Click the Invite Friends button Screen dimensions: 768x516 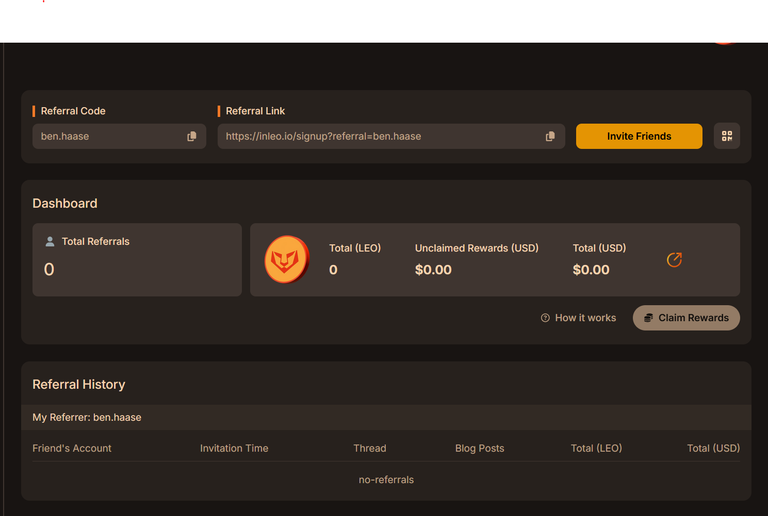pyautogui.click(x=639, y=136)
